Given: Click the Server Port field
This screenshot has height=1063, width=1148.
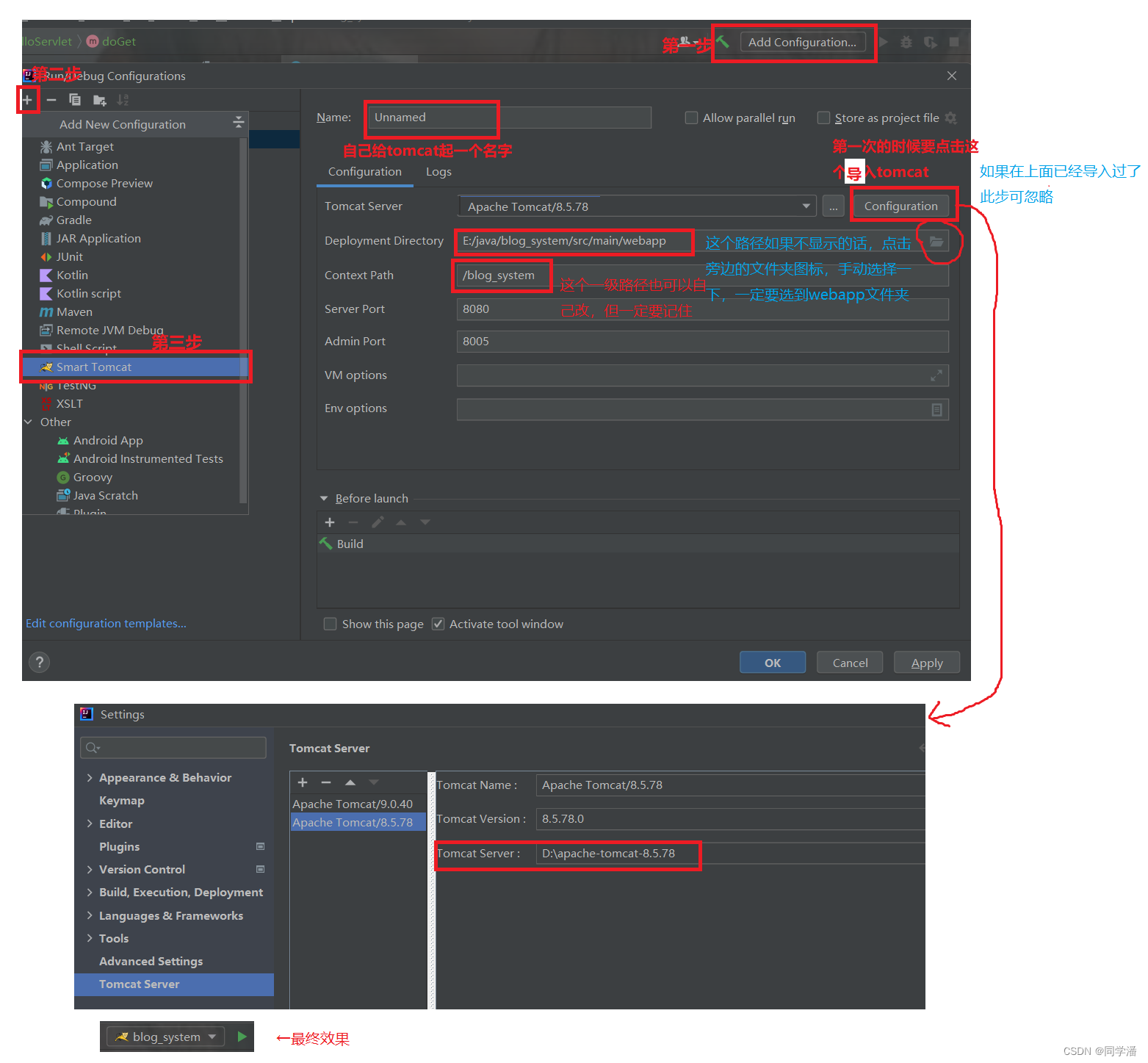Looking at the screenshot, I should tap(702, 309).
